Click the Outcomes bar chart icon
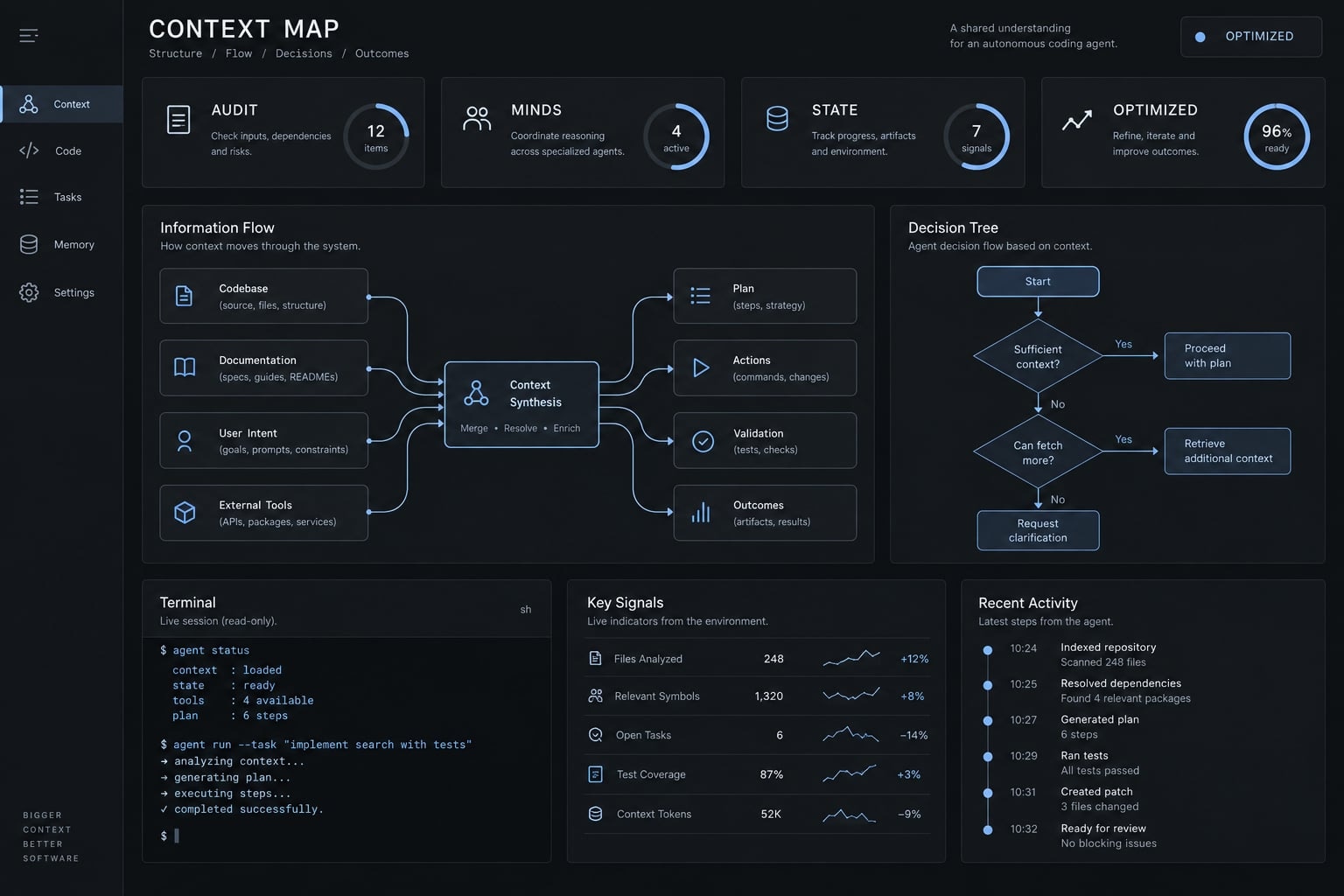1344x896 pixels. 701,512
